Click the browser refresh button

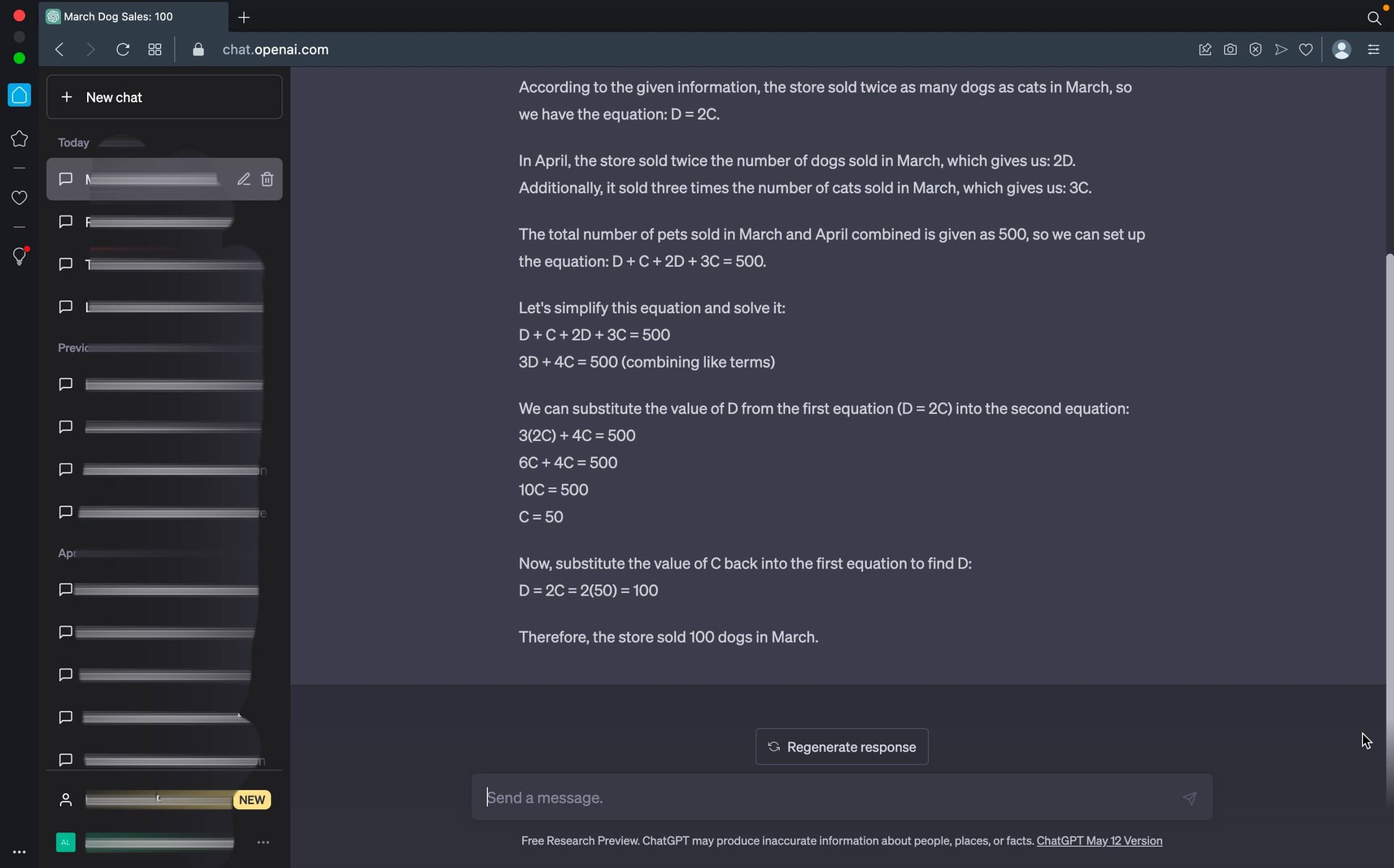coord(123,48)
